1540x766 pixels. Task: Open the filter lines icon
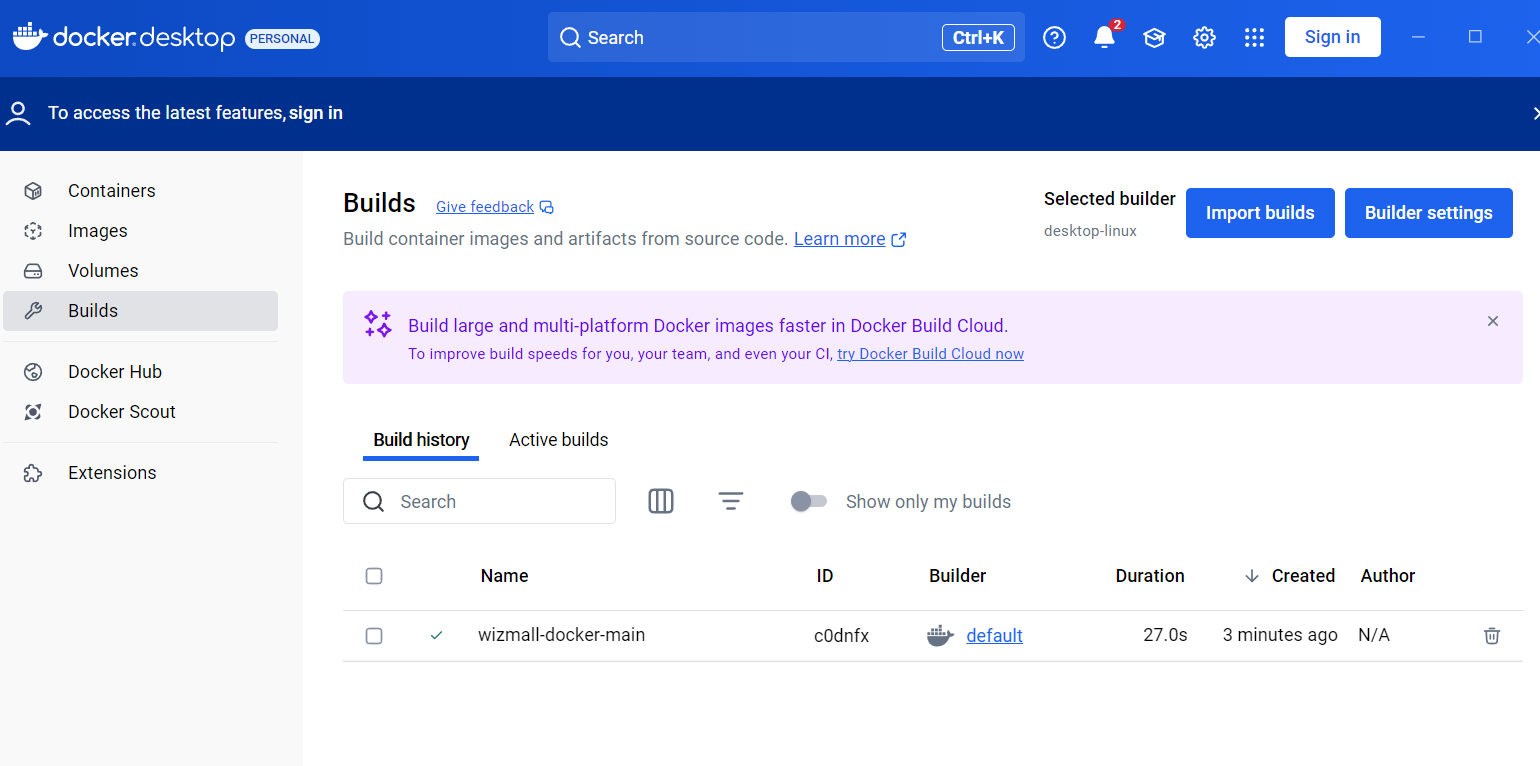tap(731, 501)
